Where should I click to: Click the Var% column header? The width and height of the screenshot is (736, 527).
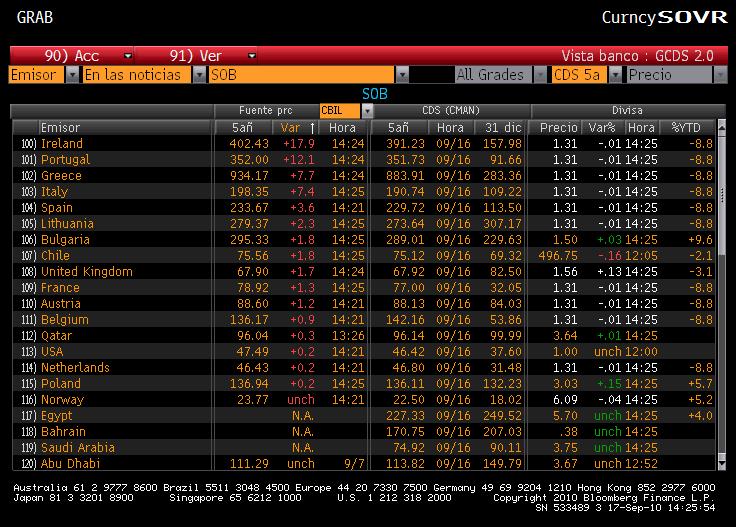(x=602, y=128)
